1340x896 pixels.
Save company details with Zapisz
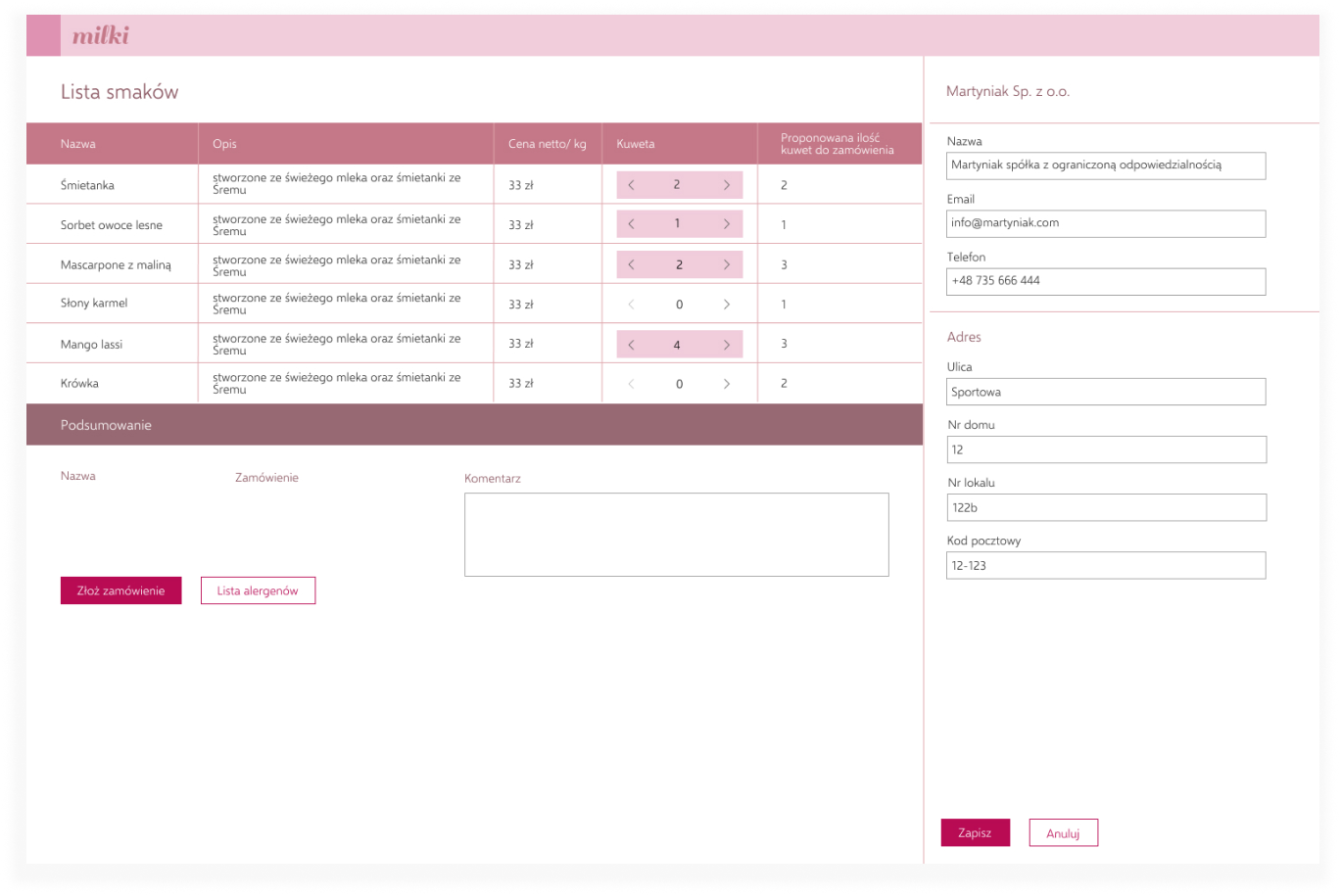(975, 833)
